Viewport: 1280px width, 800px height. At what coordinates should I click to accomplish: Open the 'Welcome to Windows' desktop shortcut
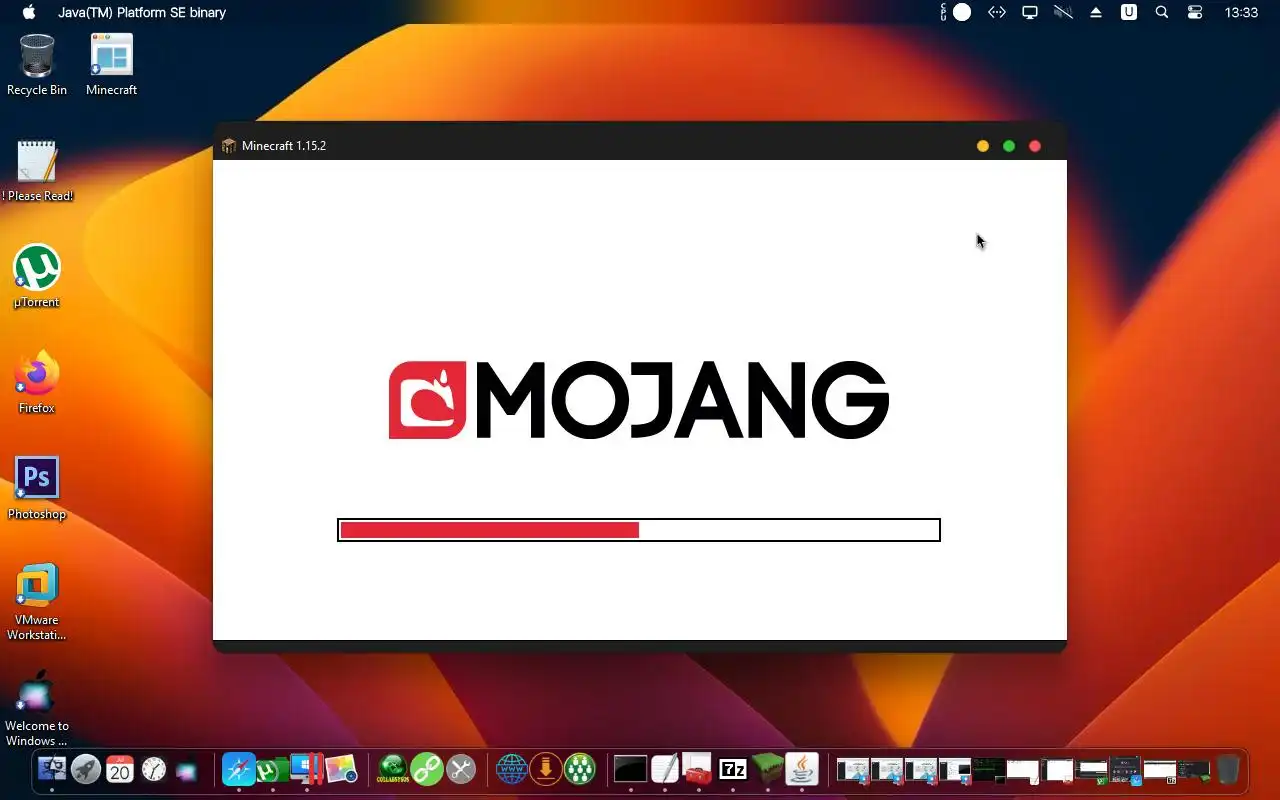pos(37,708)
